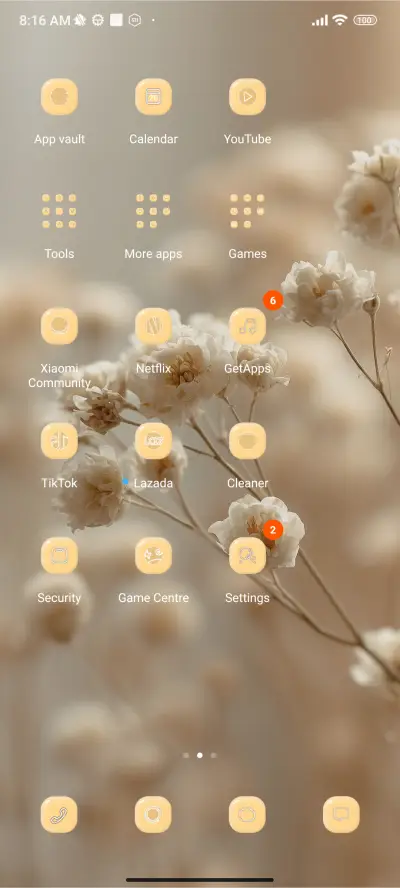Open the App vault app

click(59, 97)
